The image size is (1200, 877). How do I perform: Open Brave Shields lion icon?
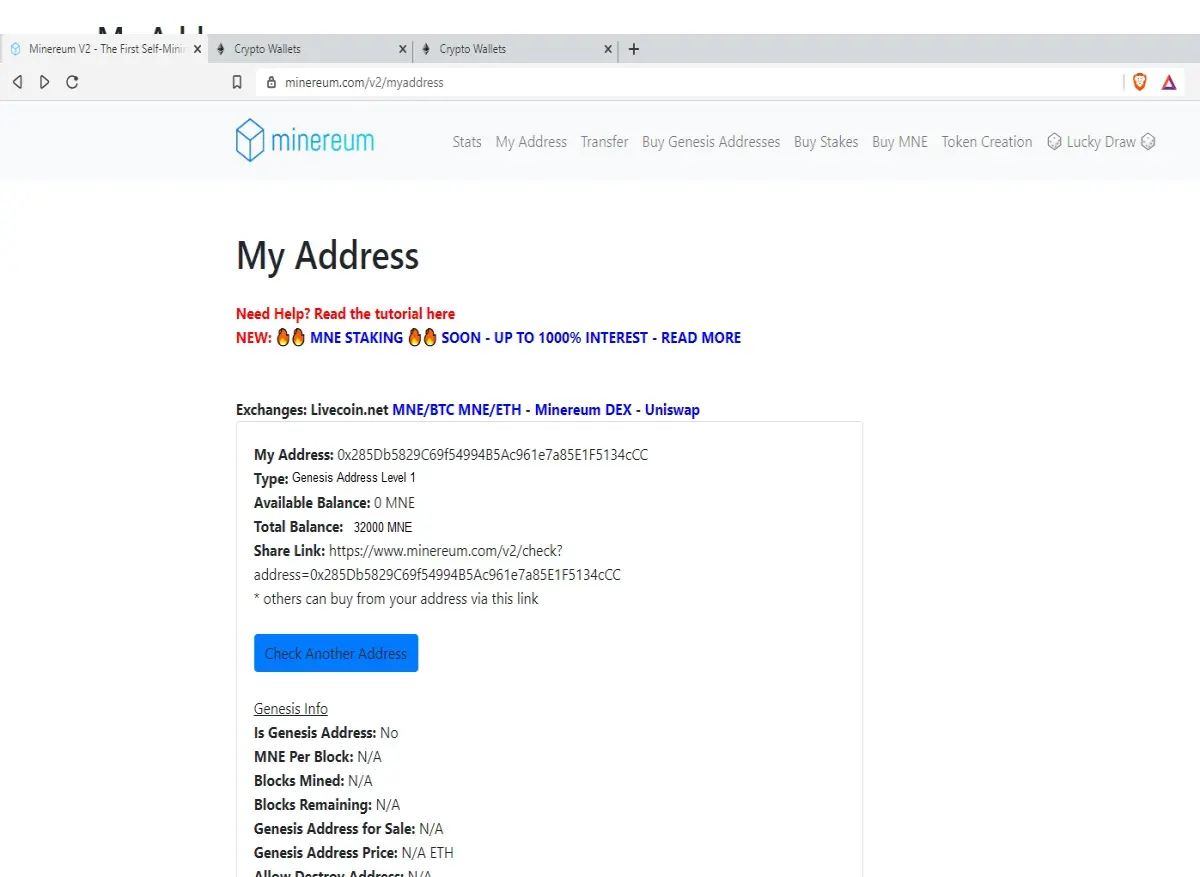(1139, 82)
